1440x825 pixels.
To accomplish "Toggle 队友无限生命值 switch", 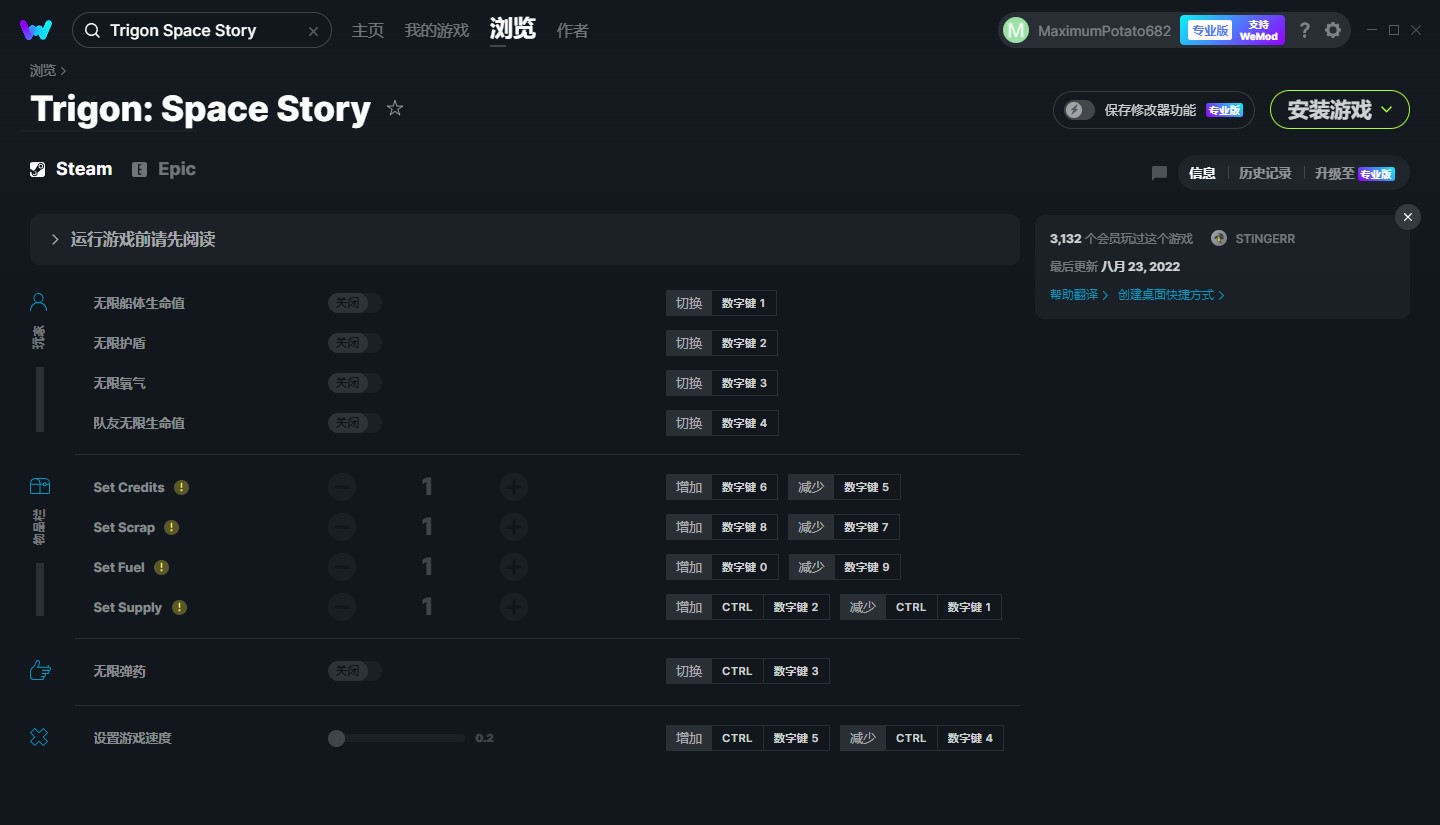I will [x=355, y=423].
